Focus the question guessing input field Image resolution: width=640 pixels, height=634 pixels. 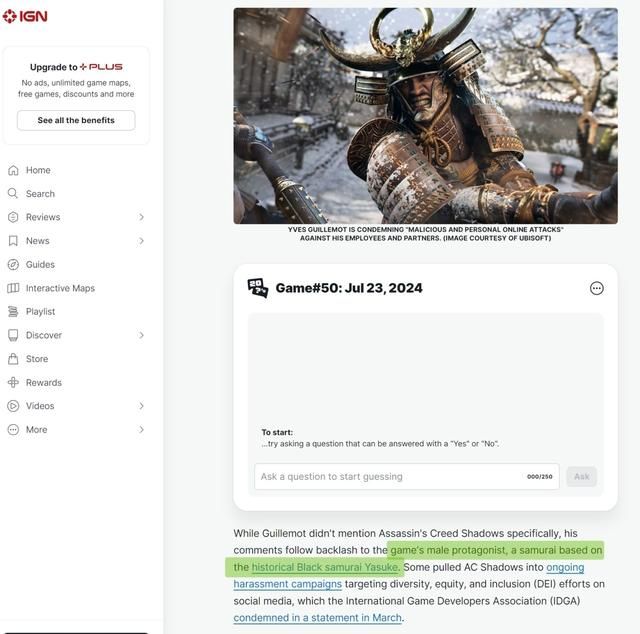[x=390, y=477]
